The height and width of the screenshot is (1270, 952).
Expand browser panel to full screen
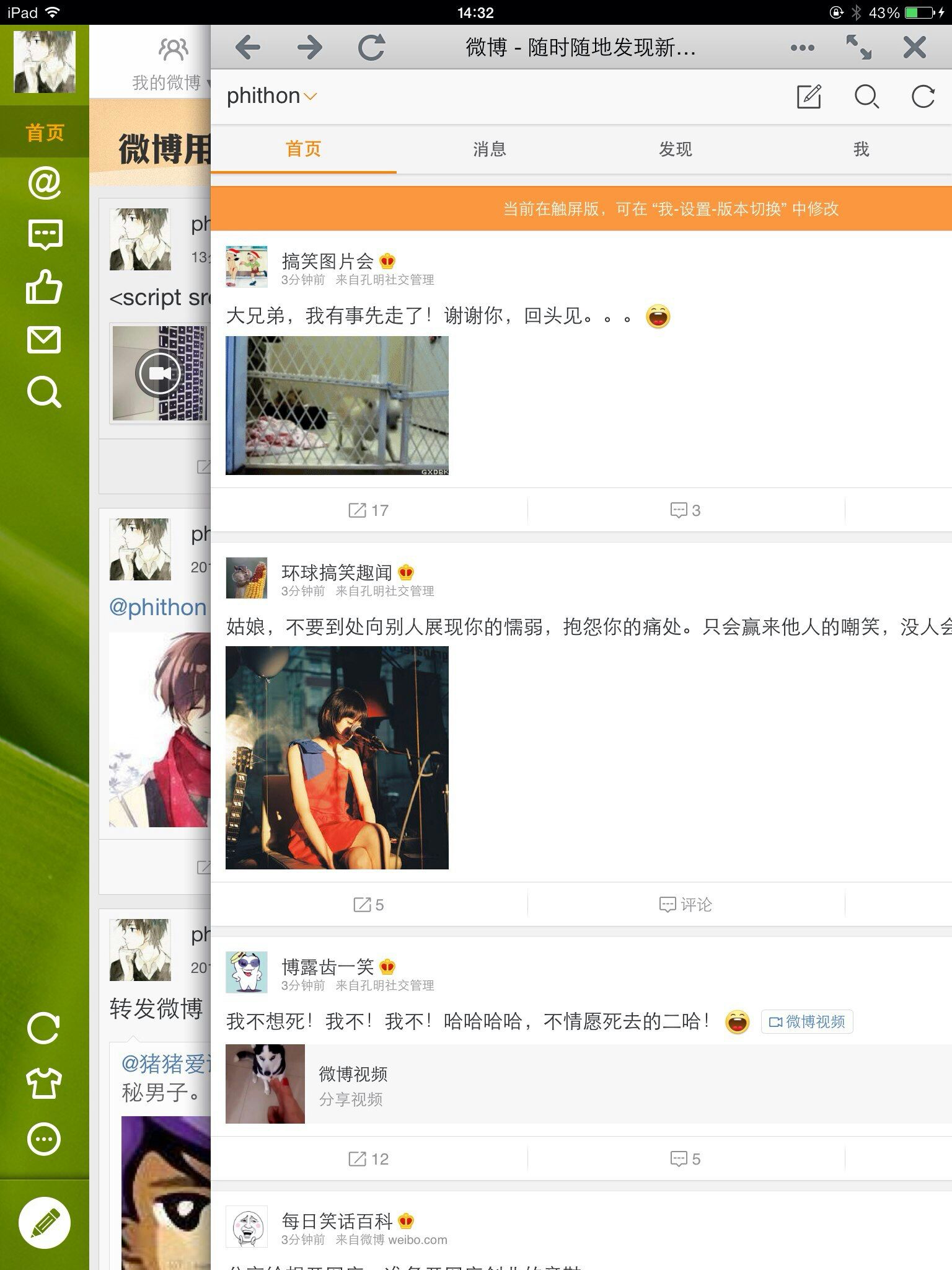pos(858,48)
